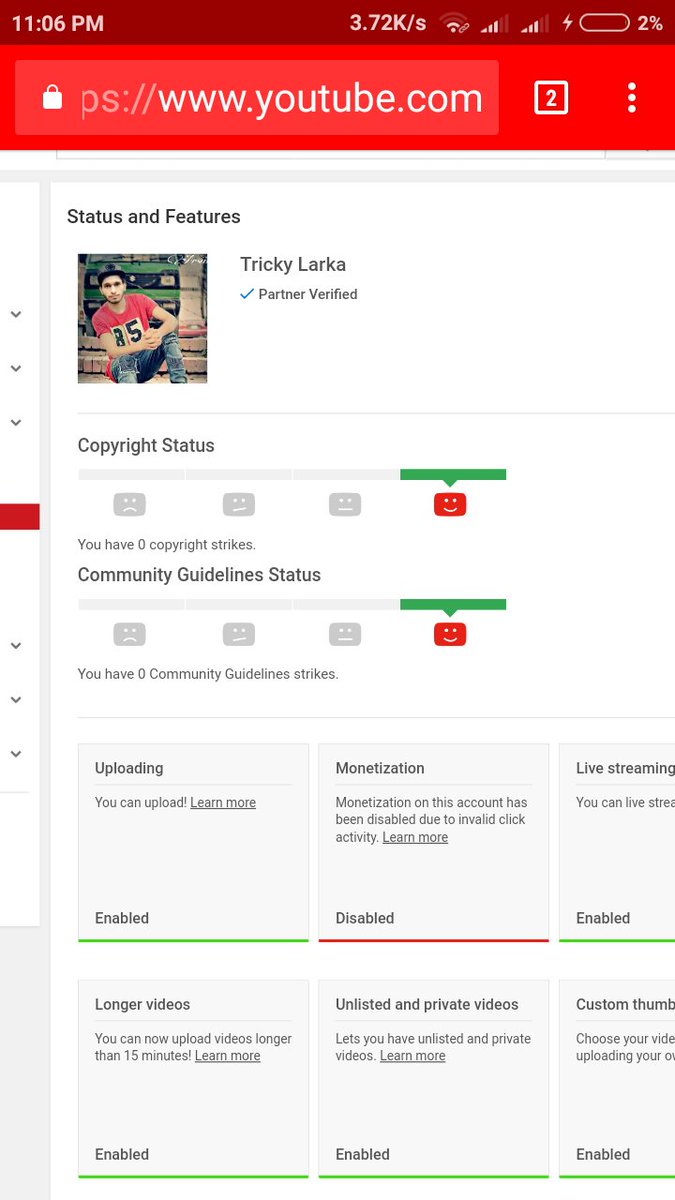This screenshot has width=675, height=1200.
Task: Click the sad face icon under Copyright Status
Action: click(x=129, y=504)
